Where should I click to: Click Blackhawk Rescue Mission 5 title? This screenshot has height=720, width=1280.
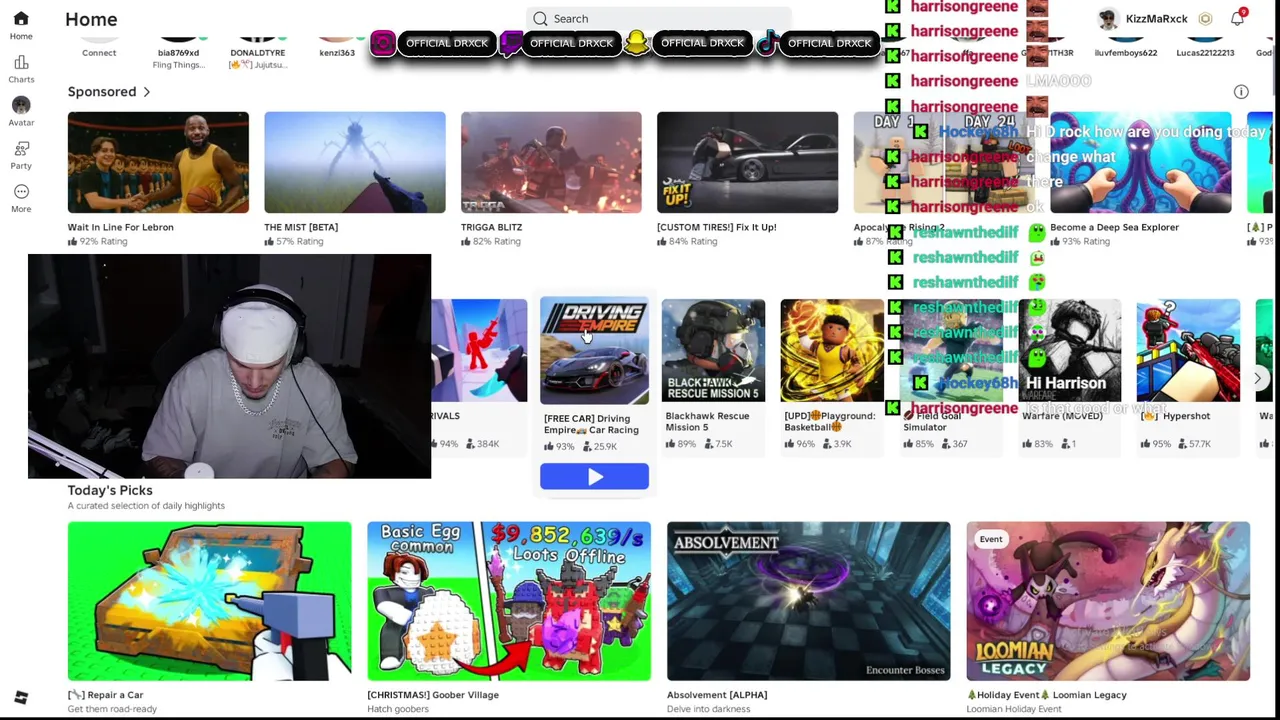click(707, 422)
